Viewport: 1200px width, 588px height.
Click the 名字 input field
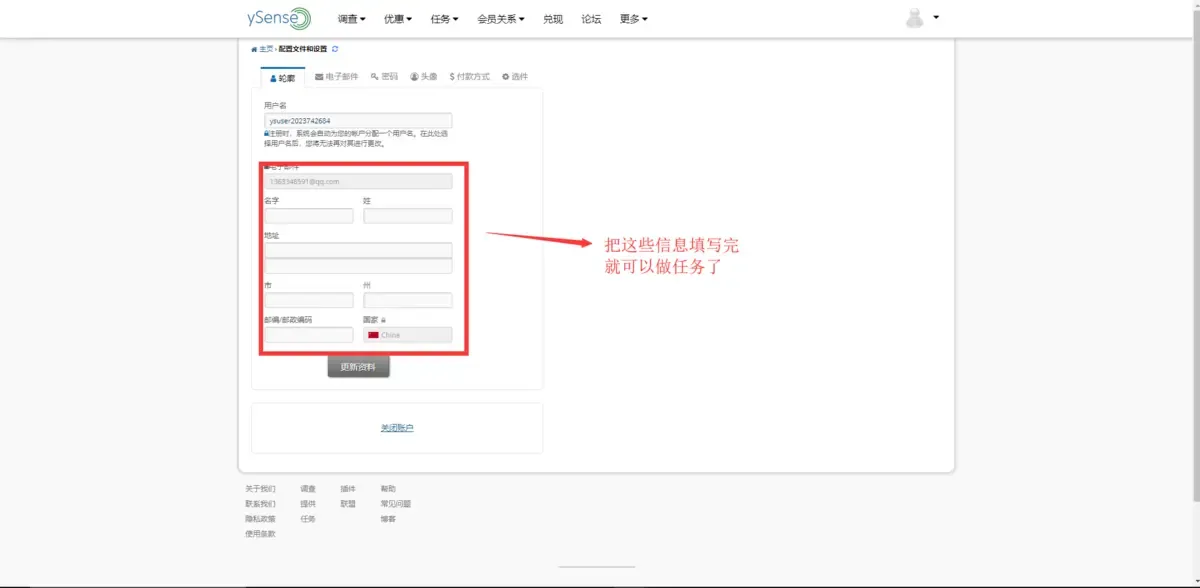point(308,215)
